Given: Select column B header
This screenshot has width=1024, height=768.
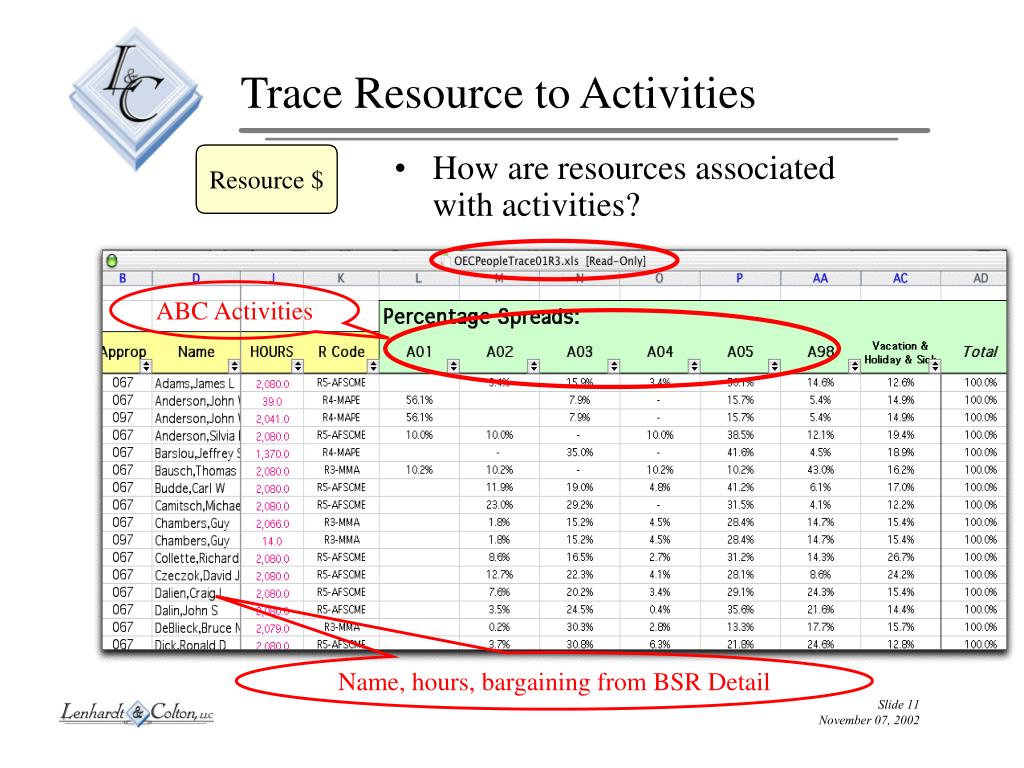Looking at the screenshot, I should (x=123, y=278).
